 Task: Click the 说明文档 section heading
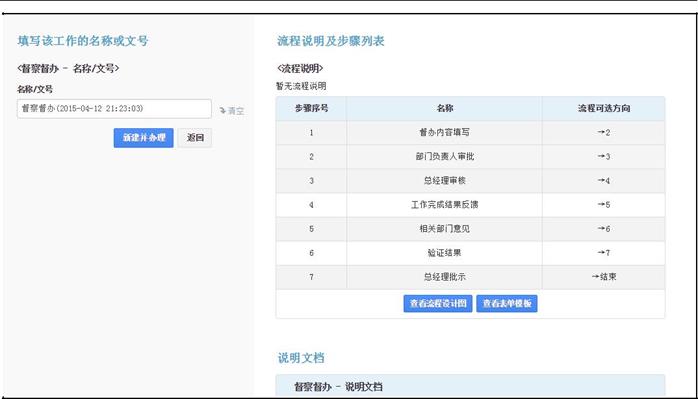pyautogui.click(x=301, y=358)
